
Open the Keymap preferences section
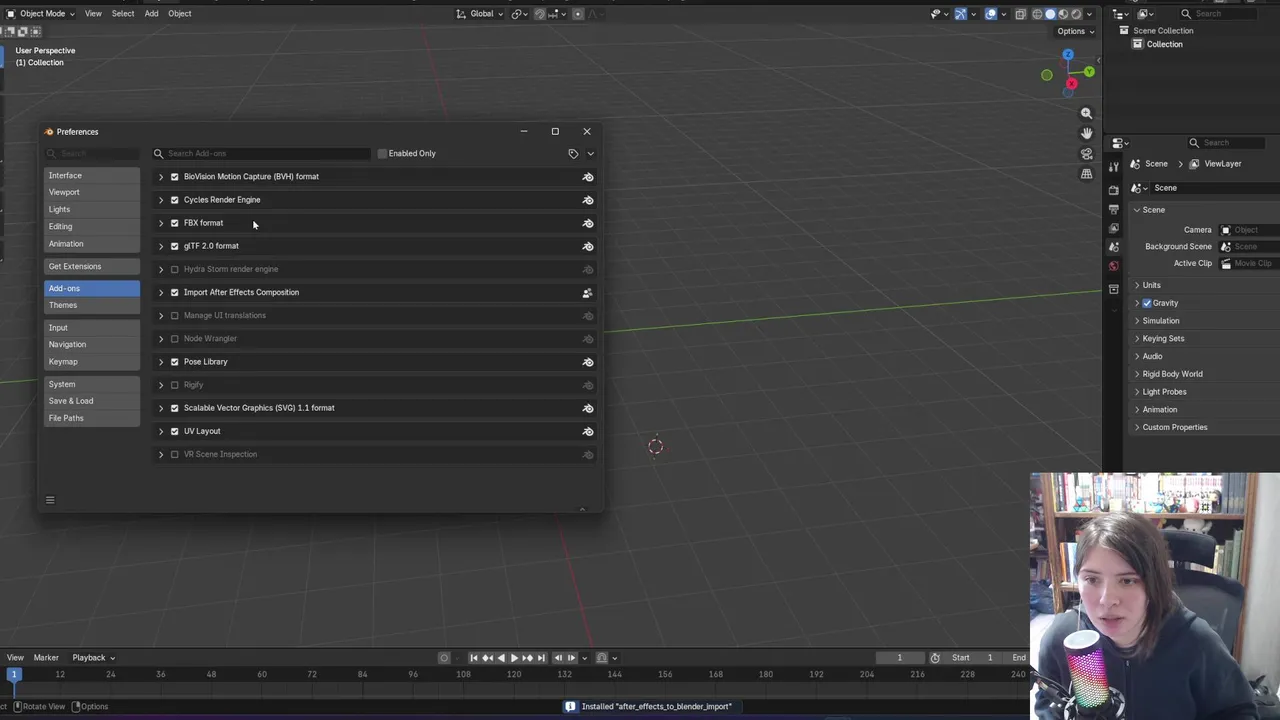92,362
